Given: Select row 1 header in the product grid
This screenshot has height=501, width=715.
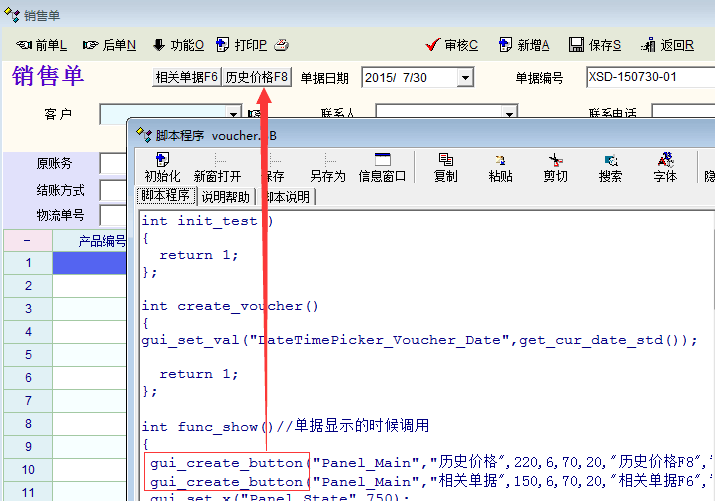Looking at the screenshot, I should tap(28, 263).
